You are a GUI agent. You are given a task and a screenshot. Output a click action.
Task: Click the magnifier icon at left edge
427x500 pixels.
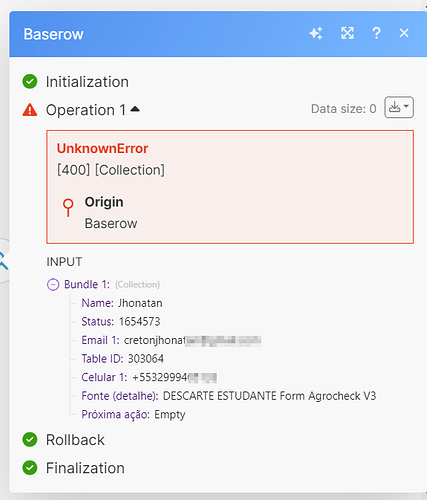click(x=3, y=261)
